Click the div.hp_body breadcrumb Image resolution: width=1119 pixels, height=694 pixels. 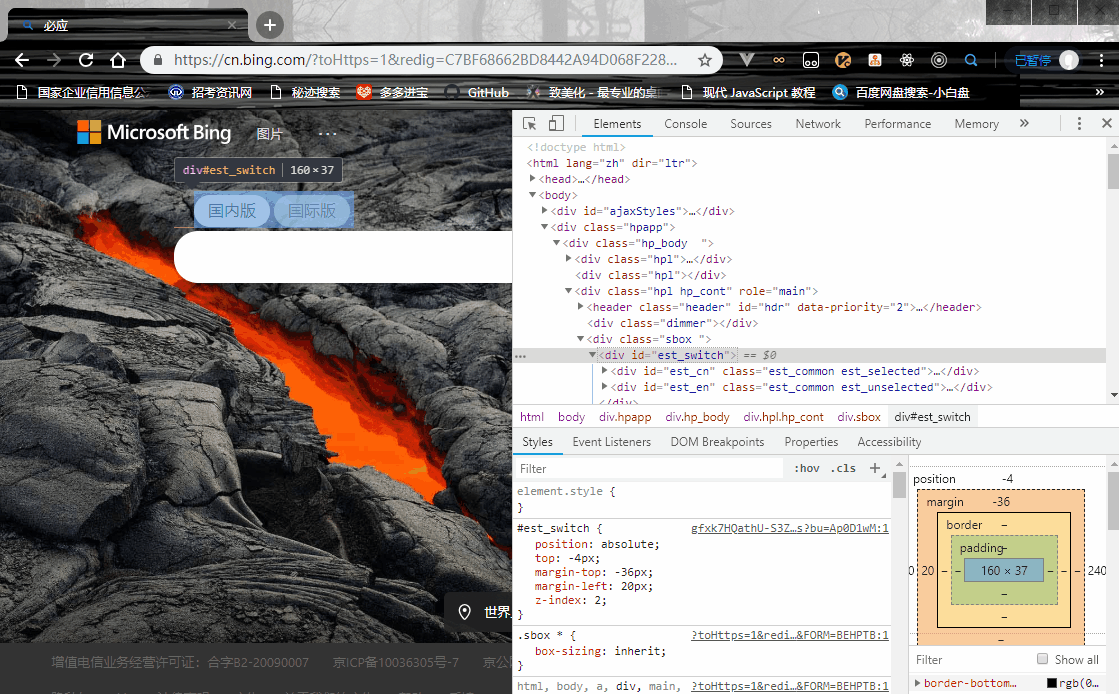click(x=697, y=417)
